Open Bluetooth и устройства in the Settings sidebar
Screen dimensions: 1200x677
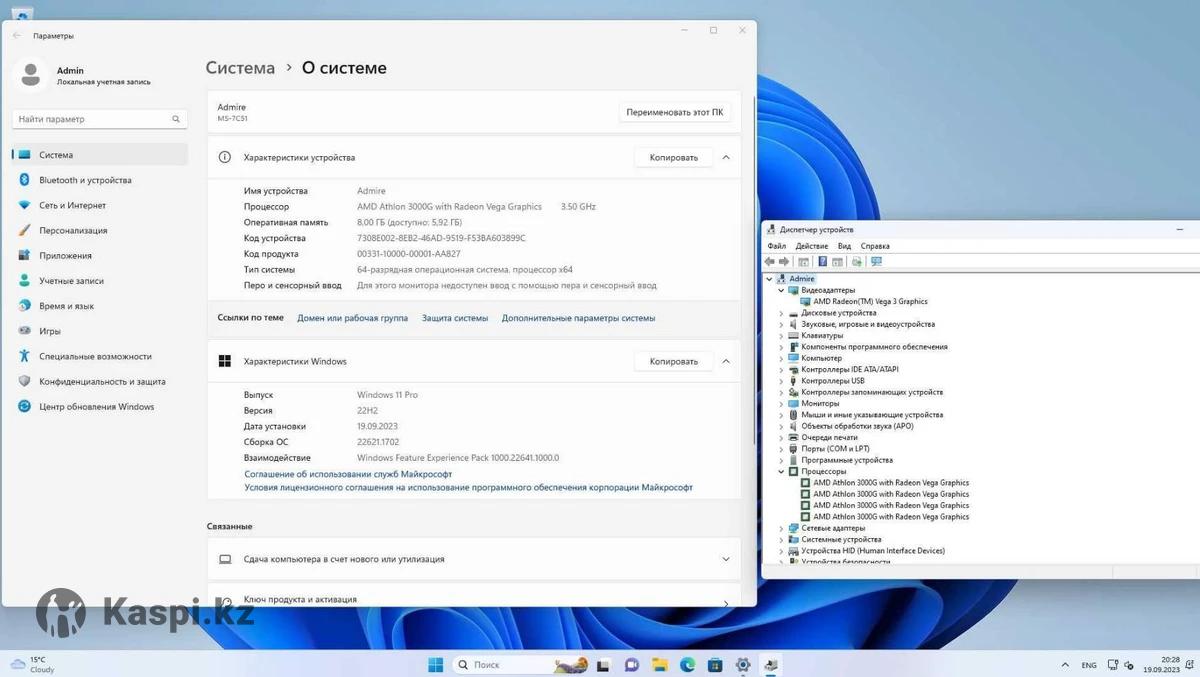click(x=100, y=180)
